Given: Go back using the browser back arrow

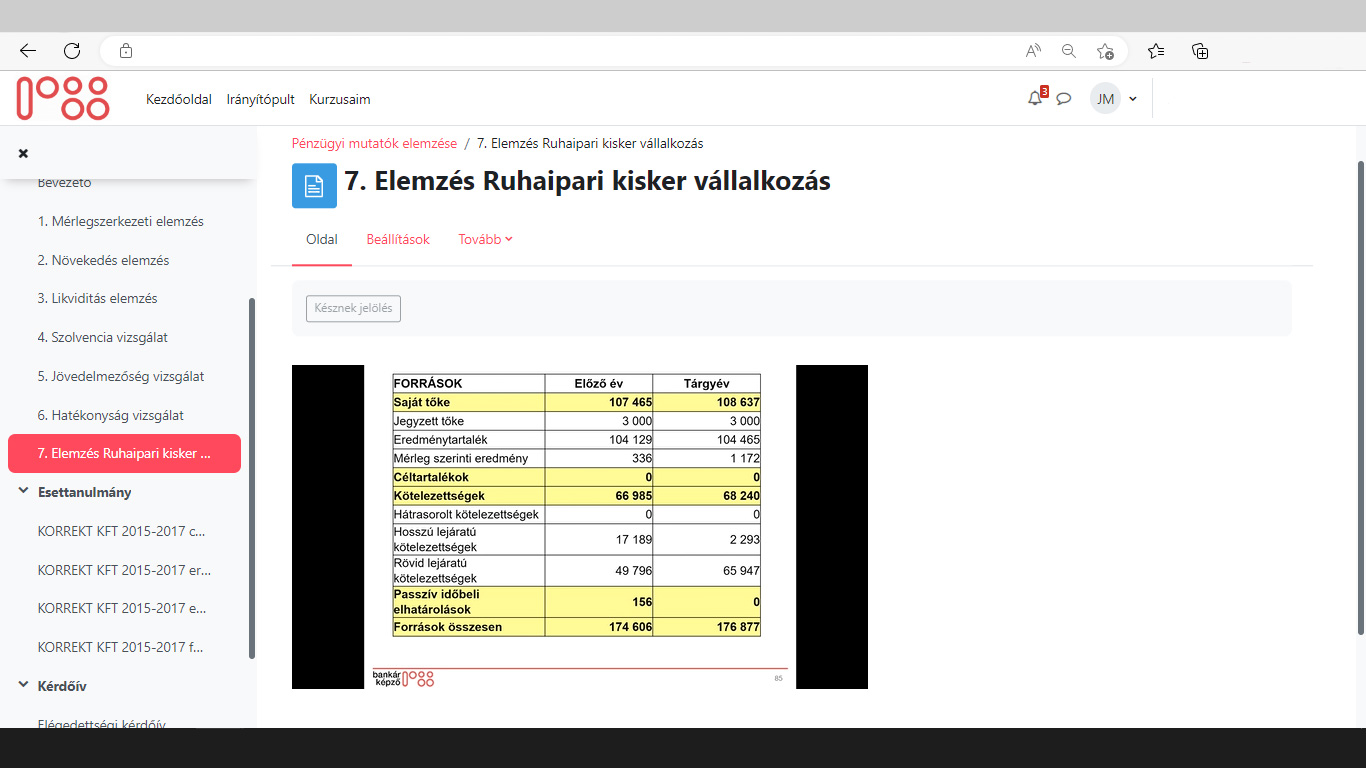Looking at the screenshot, I should (x=26, y=50).
